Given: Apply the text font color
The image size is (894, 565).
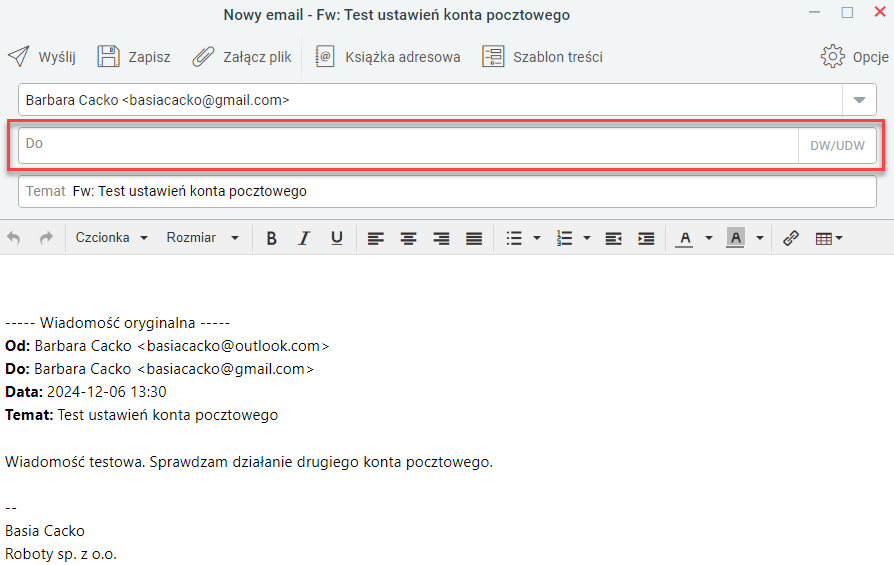Looking at the screenshot, I should tap(685, 238).
